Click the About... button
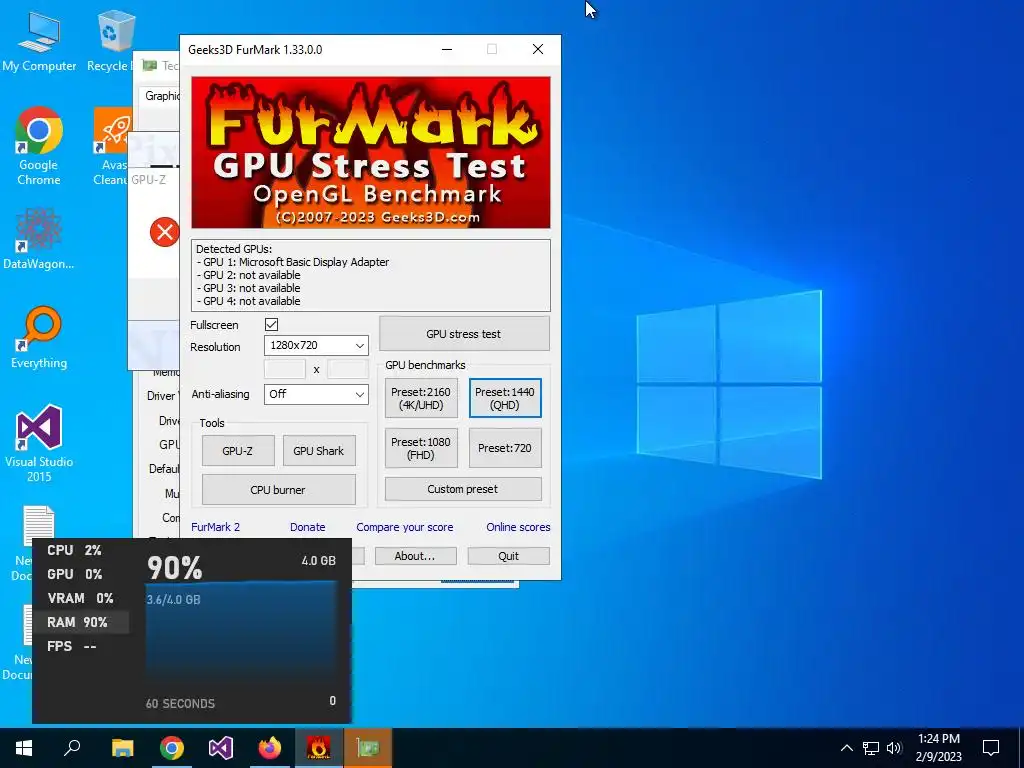This screenshot has height=768, width=1024. tap(415, 556)
